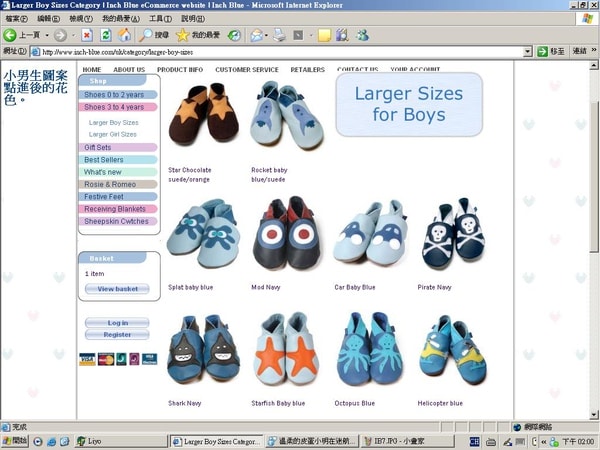Open Pirate Navy skull shoe thumbnail
This screenshot has width=600, height=450.
[x=453, y=233]
